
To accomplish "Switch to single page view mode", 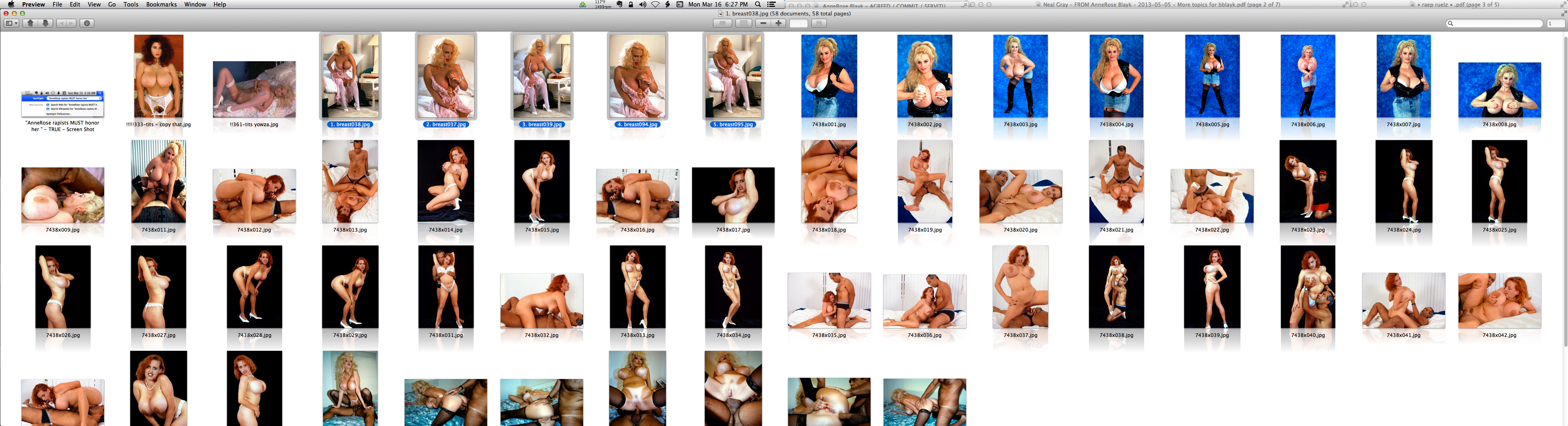I will pyautogui.click(x=744, y=23).
